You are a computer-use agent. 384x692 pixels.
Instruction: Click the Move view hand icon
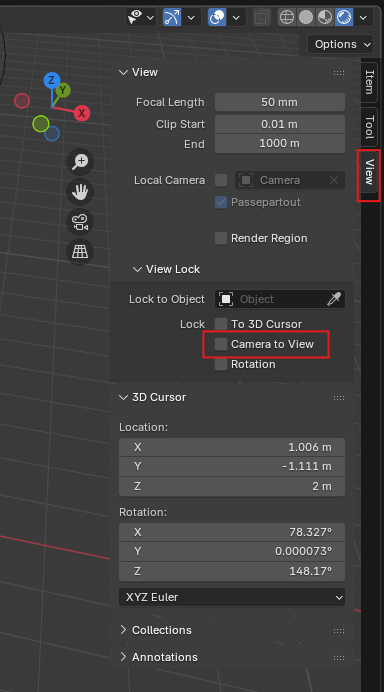tap(80, 192)
